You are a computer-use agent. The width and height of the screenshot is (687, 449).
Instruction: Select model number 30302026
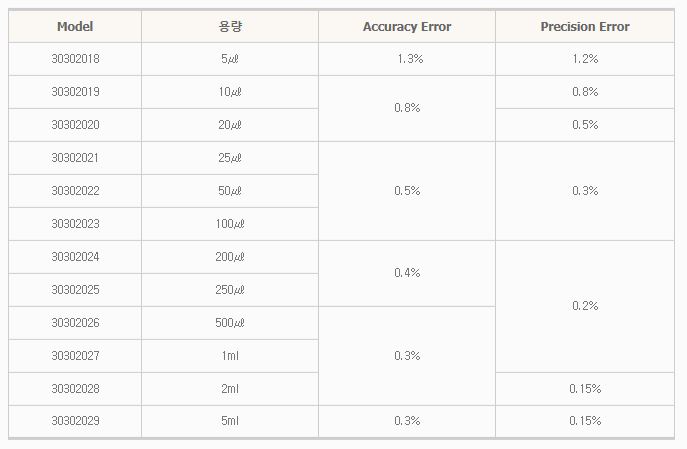pyautogui.click(x=75, y=323)
